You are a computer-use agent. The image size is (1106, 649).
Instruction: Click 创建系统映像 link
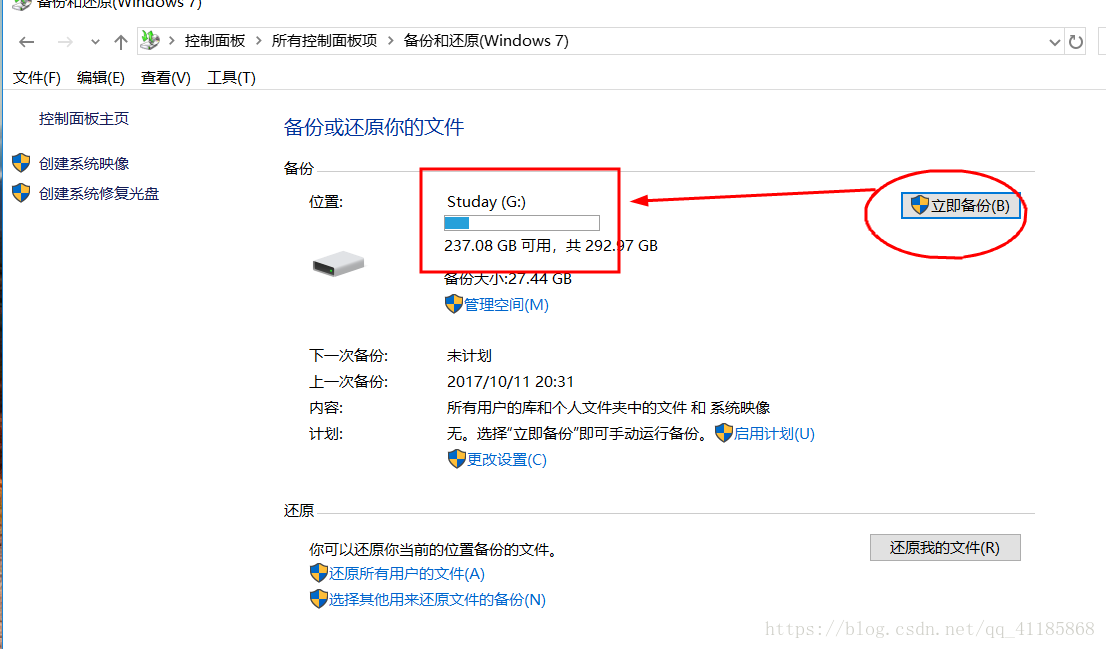click(84, 164)
